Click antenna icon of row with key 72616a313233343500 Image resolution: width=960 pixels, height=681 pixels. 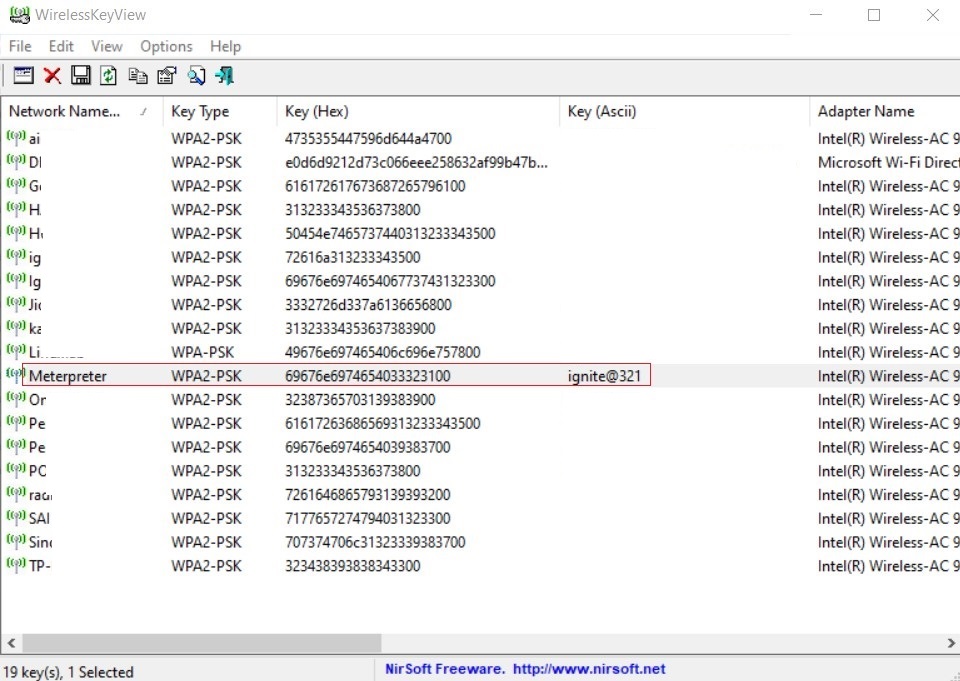pyautogui.click(x=16, y=256)
